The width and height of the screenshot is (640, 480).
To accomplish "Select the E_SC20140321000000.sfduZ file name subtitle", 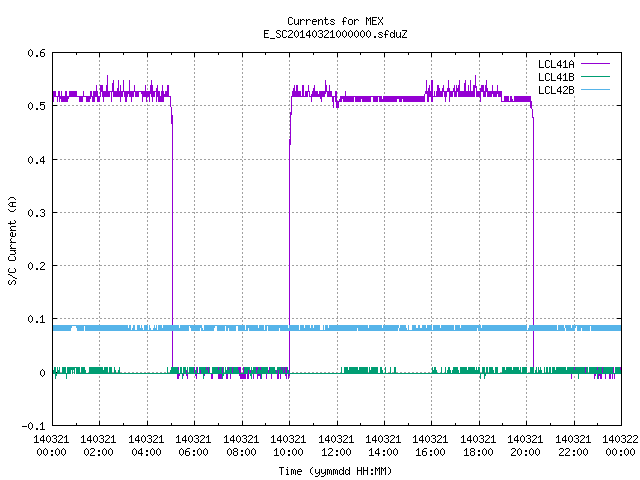I will click(x=335, y=34).
